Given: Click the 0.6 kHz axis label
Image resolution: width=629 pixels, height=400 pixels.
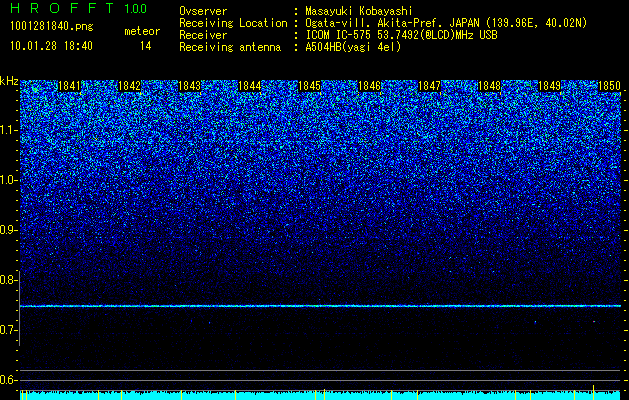Looking at the screenshot, I should point(7,380).
